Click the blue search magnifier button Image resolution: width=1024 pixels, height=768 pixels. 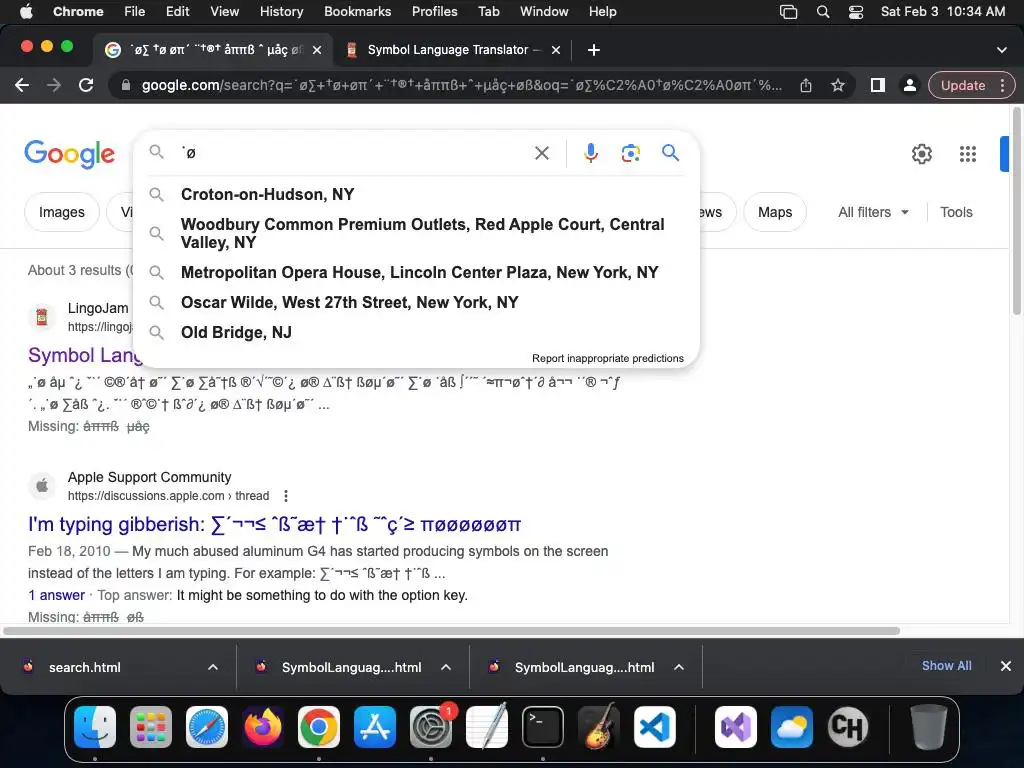[x=670, y=153]
